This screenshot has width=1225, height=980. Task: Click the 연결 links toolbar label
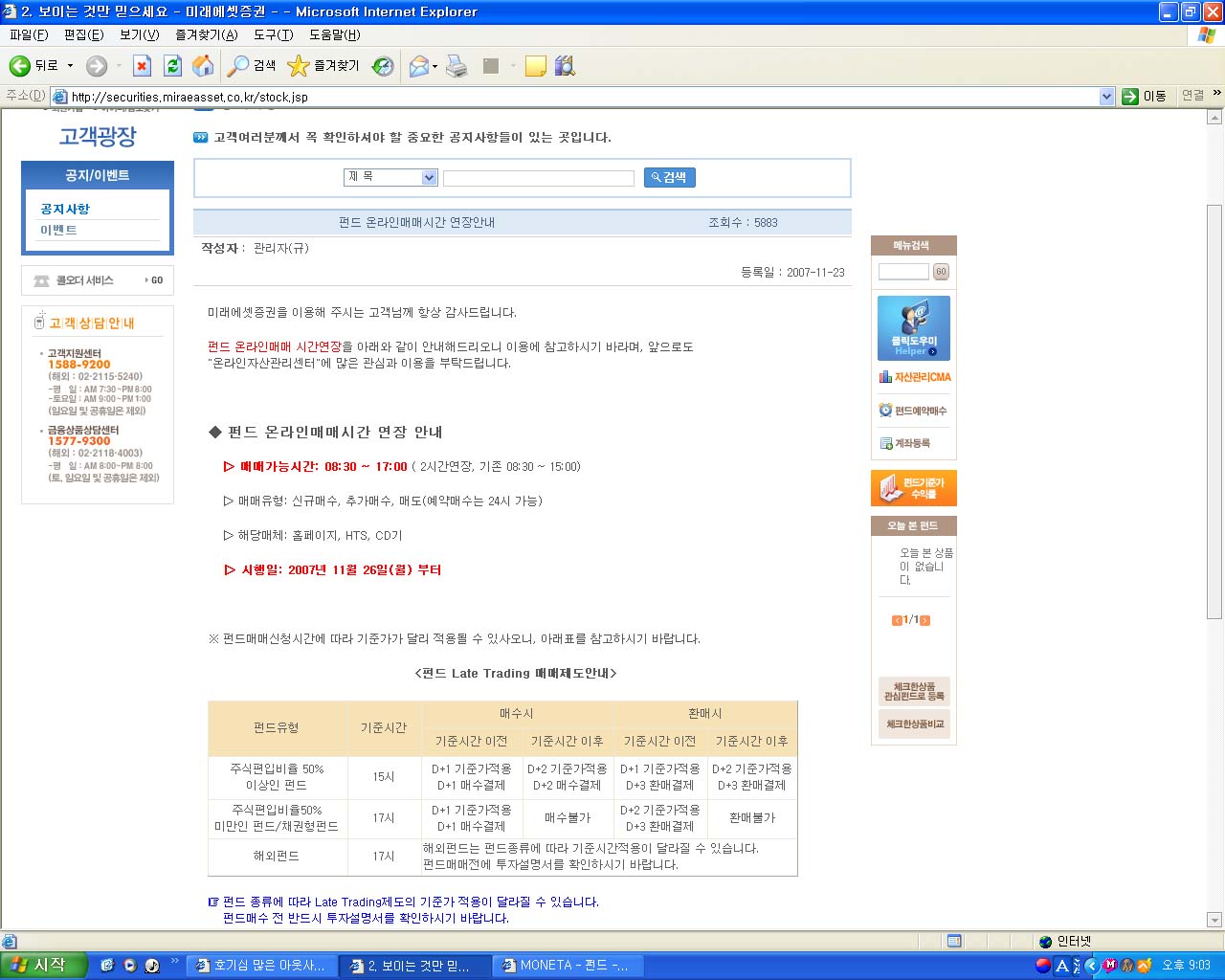(x=1192, y=95)
